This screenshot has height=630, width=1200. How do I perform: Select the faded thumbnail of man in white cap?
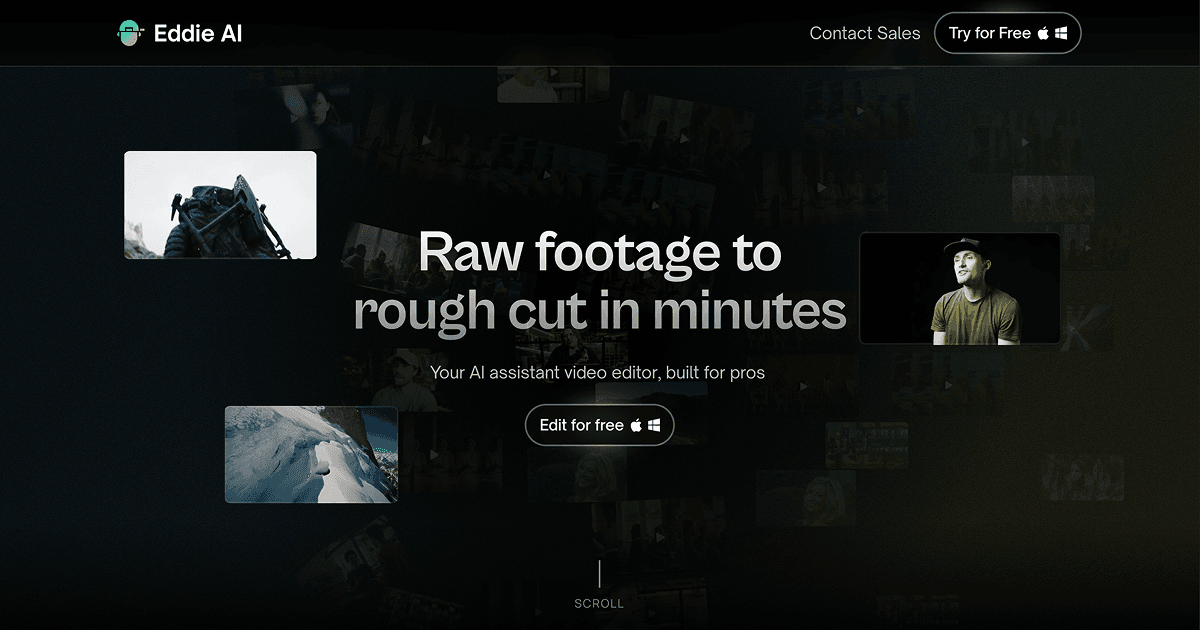tap(405, 378)
